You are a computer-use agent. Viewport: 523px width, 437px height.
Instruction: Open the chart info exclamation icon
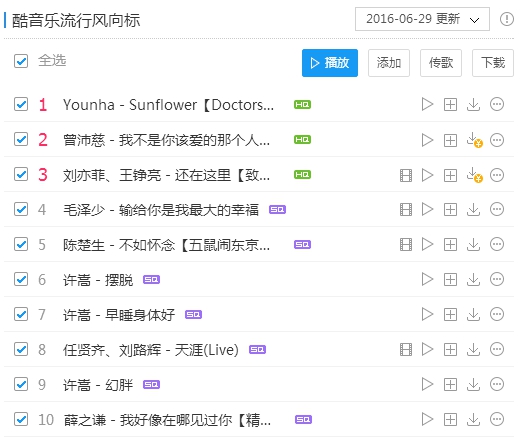coord(507,19)
